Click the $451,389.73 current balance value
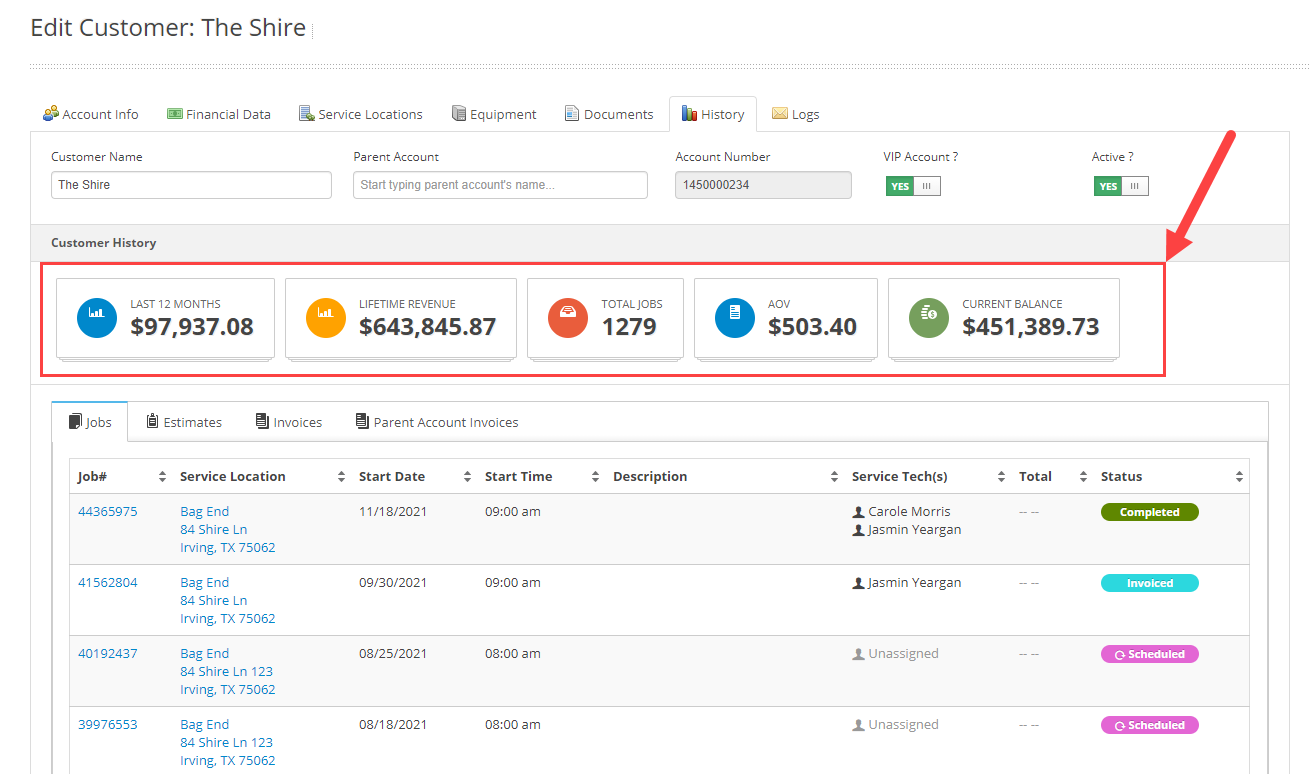The image size is (1311, 774). pyautogui.click(x=1031, y=327)
